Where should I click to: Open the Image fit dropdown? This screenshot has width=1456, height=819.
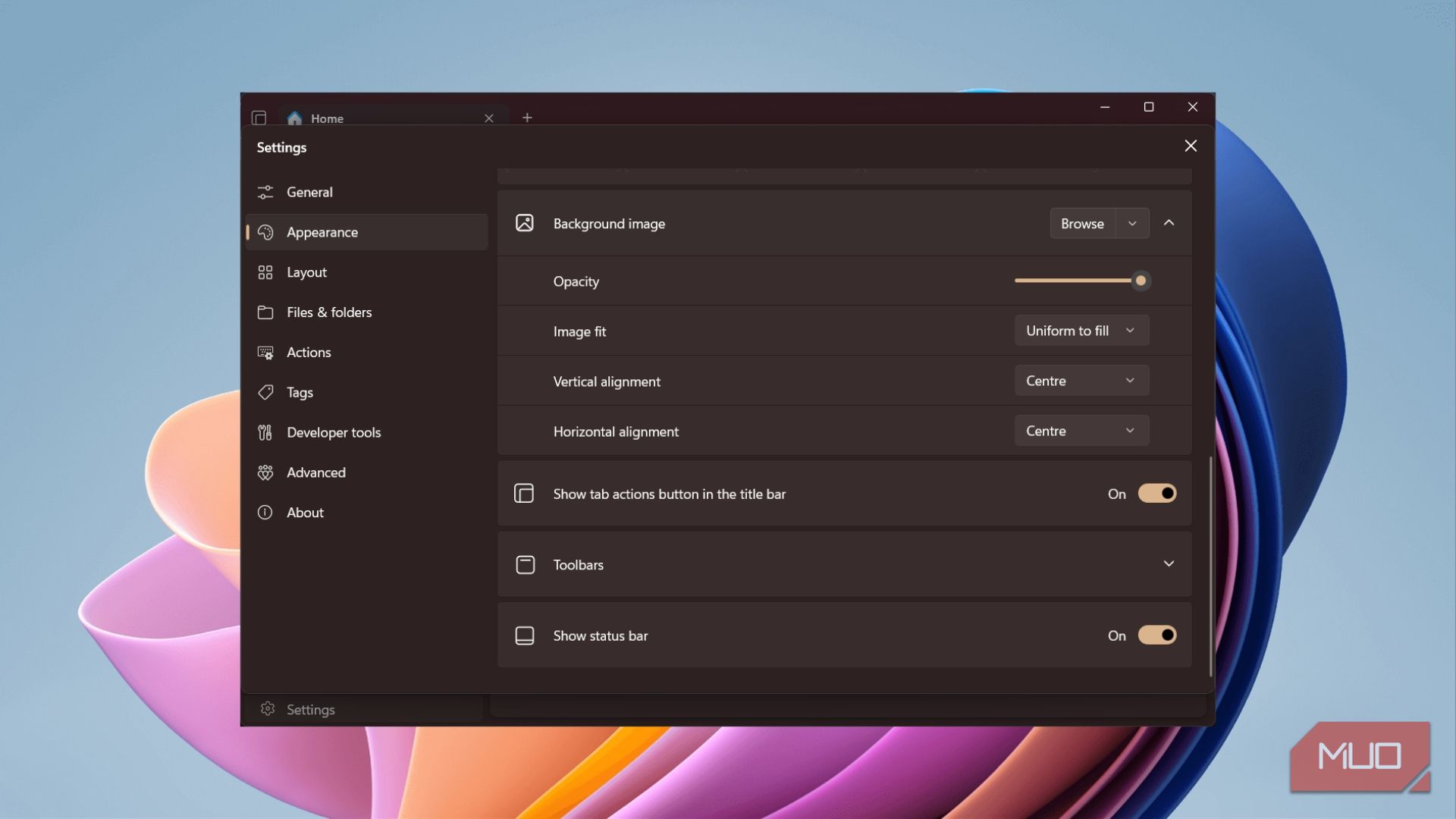pyautogui.click(x=1081, y=331)
